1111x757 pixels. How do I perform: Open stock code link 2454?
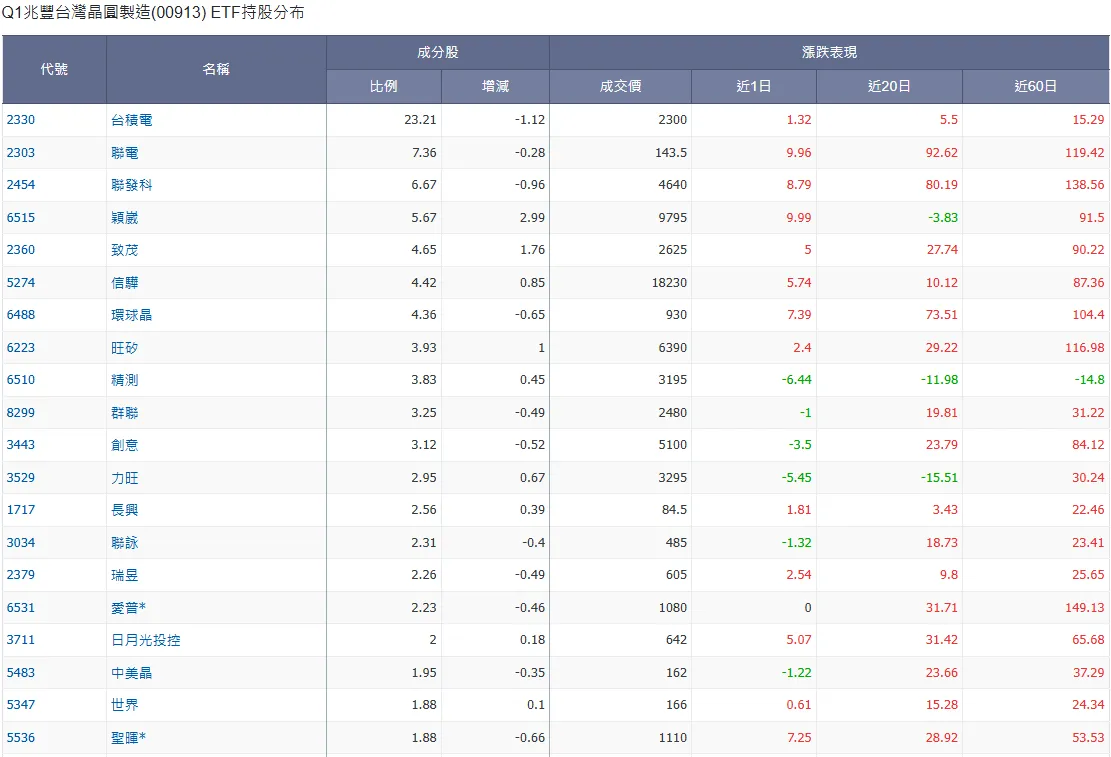[21, 185]
